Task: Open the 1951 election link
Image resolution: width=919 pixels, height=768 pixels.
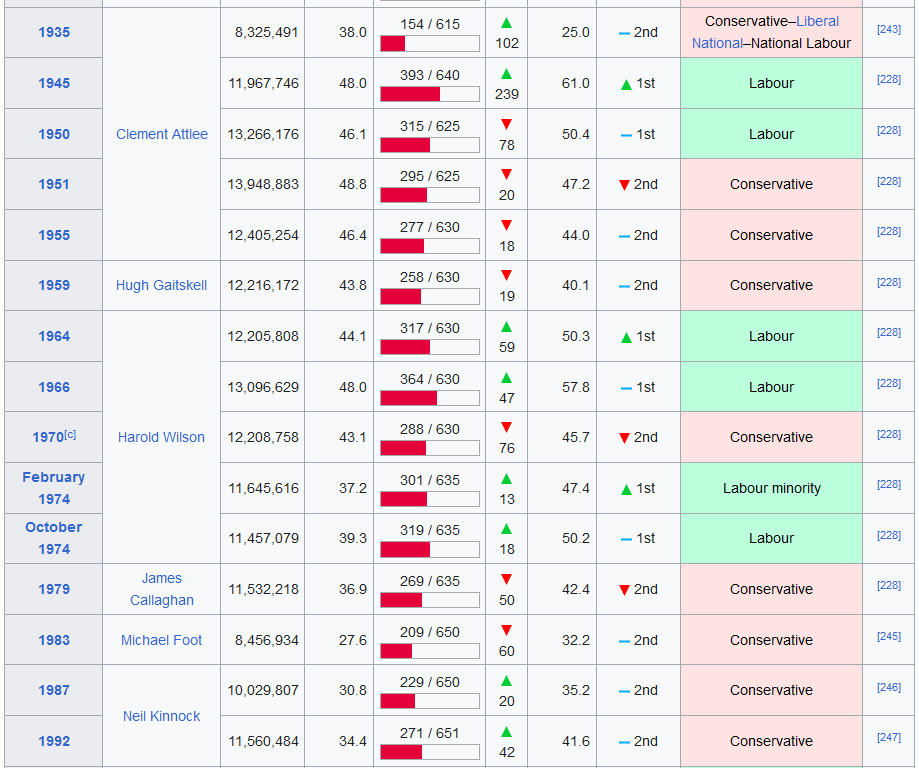Action: pyautogui.click(x=54, y=184)
